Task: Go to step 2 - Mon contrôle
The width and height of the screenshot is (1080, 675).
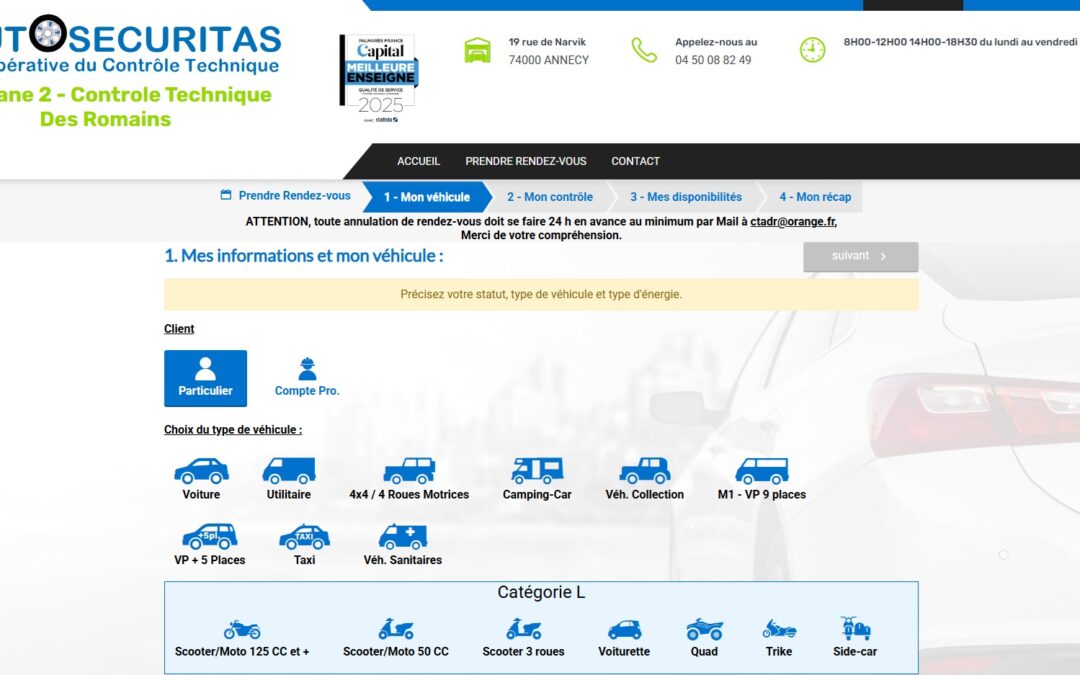Action: [x=549, y=197]
